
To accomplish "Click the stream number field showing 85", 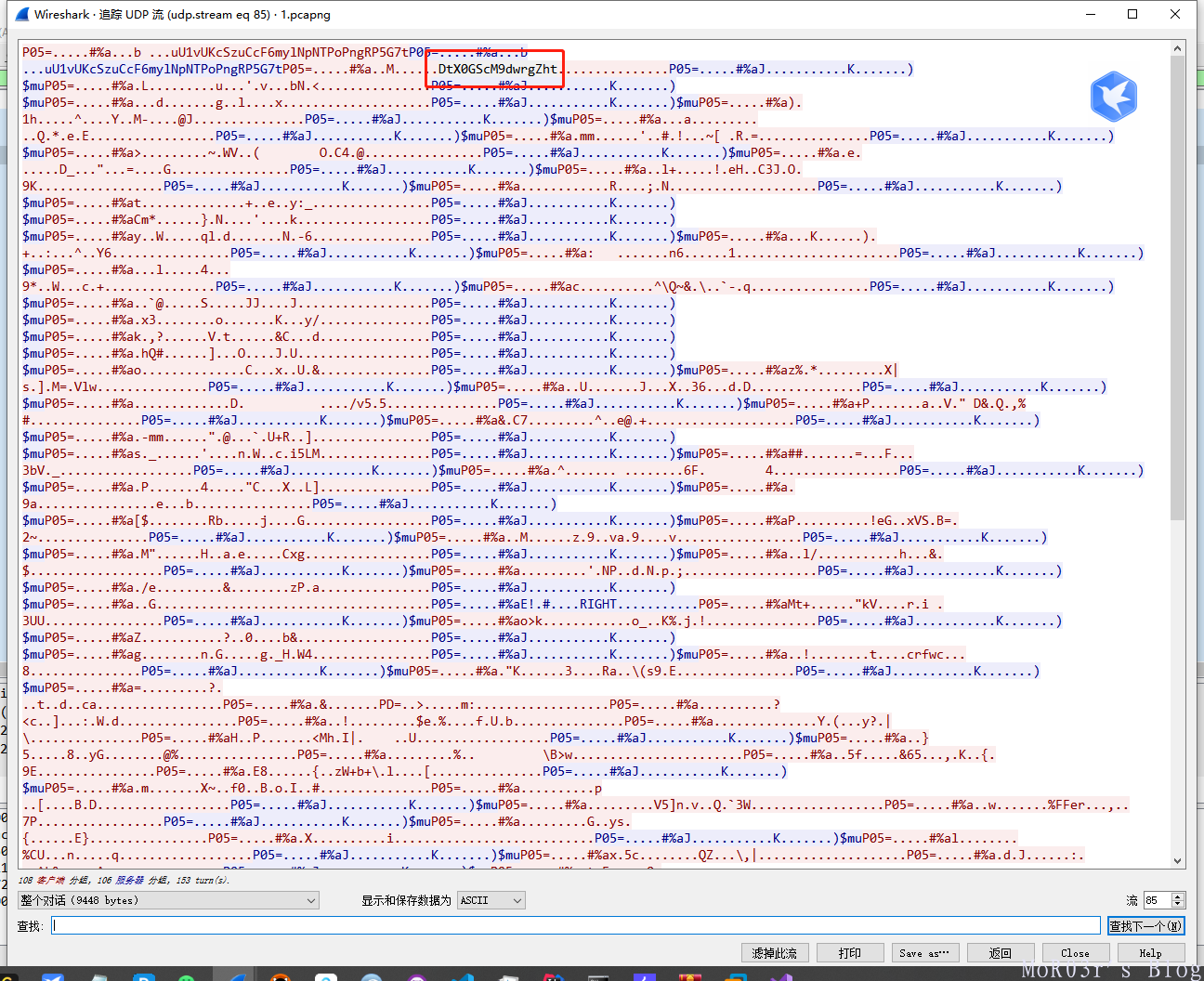I will [1157, 900].
